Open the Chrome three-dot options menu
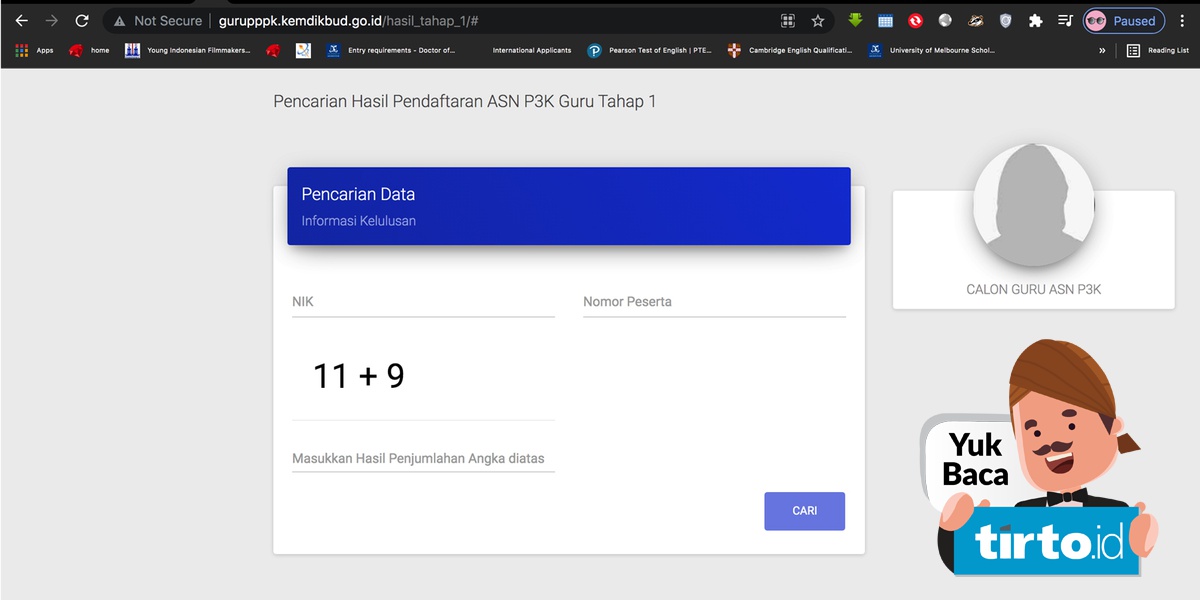Screen dimensions: 1200x600 pyautogui.click(x=1184, y=20)
